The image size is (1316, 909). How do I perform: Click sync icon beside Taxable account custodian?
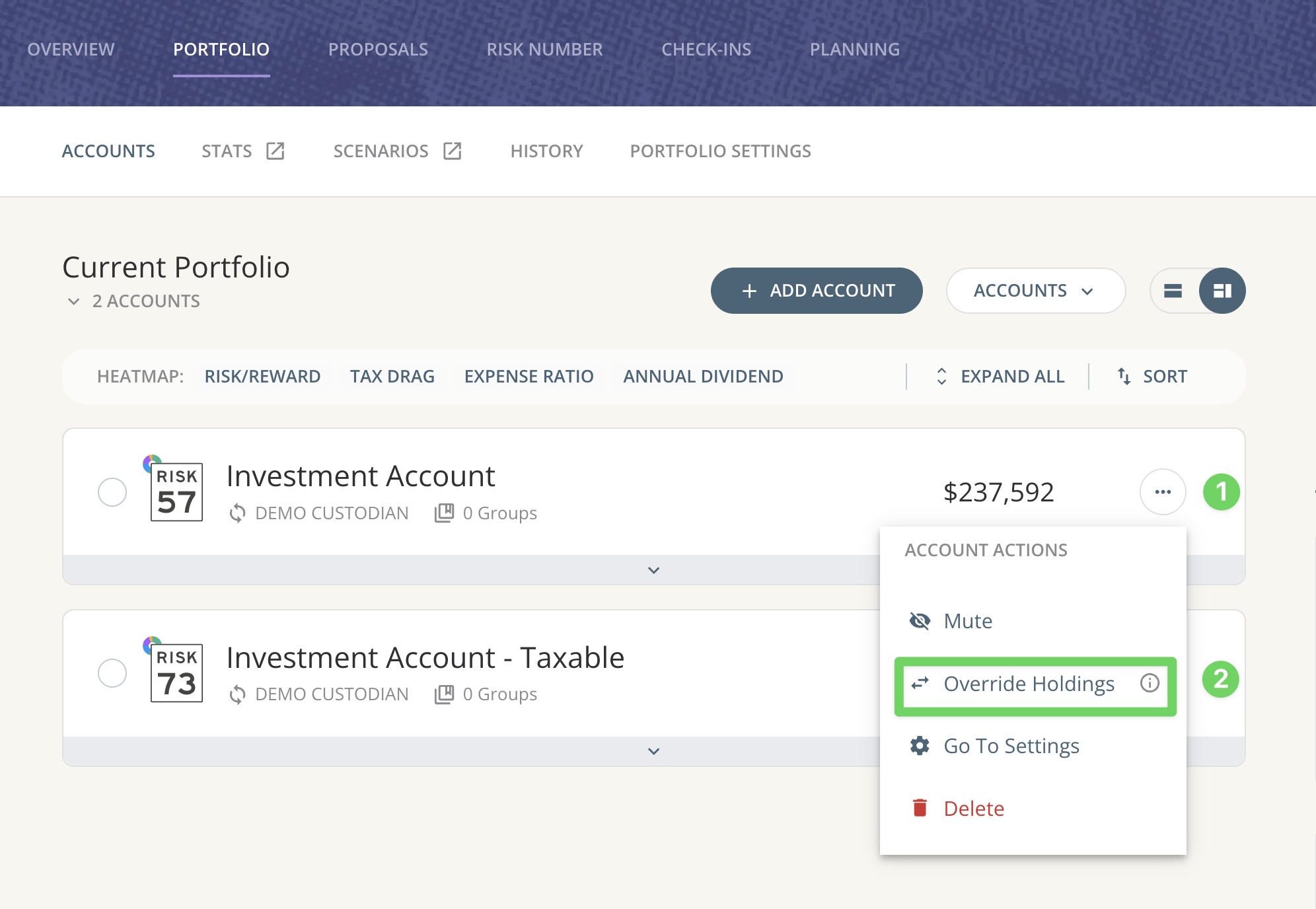(237, 694)
